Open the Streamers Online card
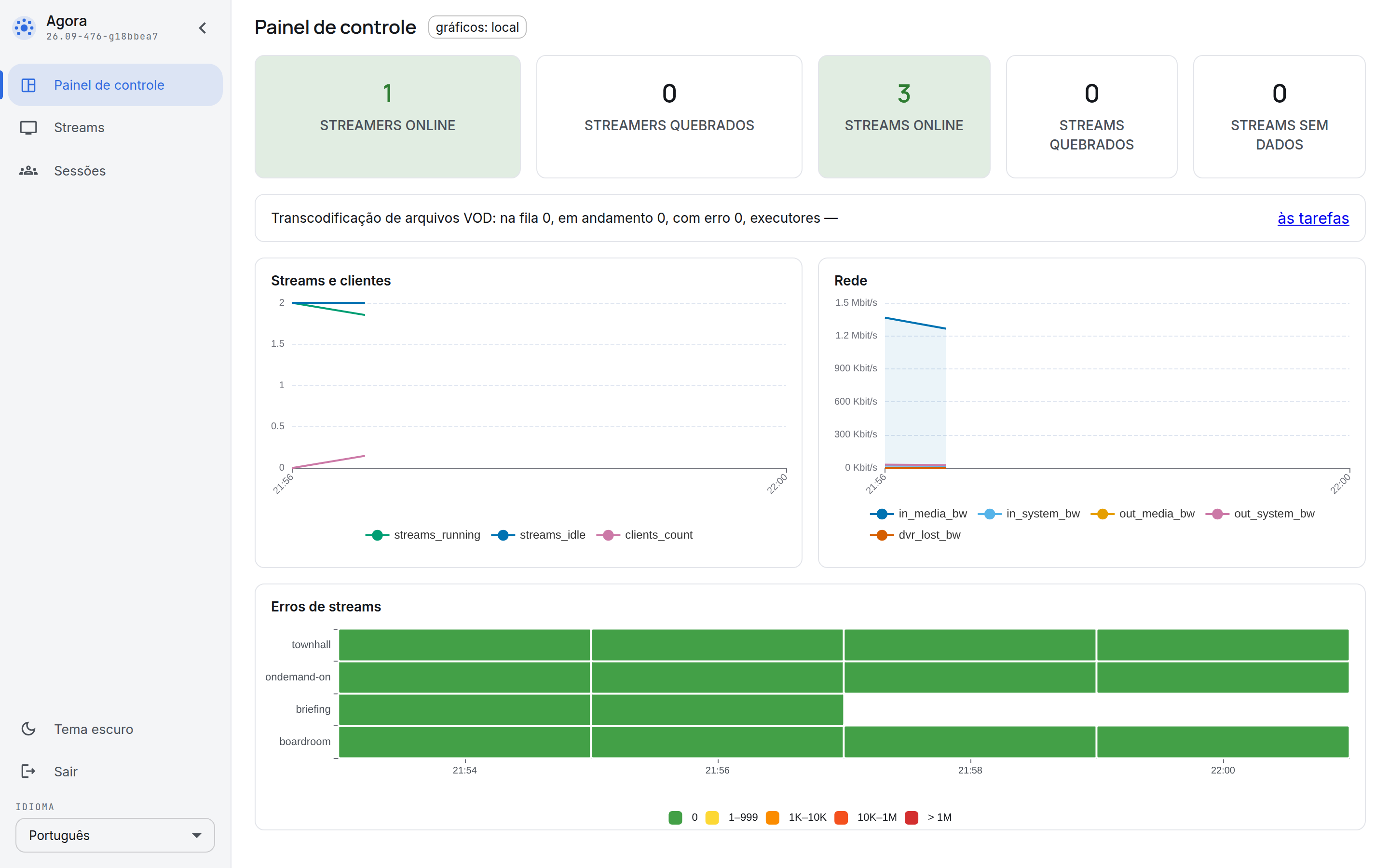Viewport: 1389px width, 868px height. [387, 117]
